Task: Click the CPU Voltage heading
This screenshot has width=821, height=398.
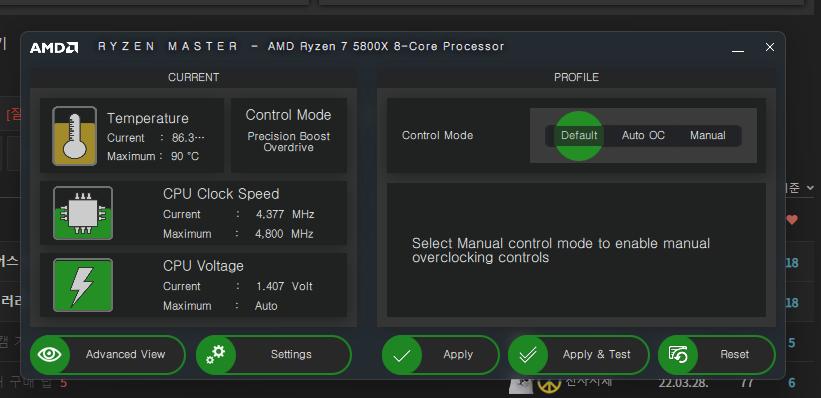Action: pos(203,266)
